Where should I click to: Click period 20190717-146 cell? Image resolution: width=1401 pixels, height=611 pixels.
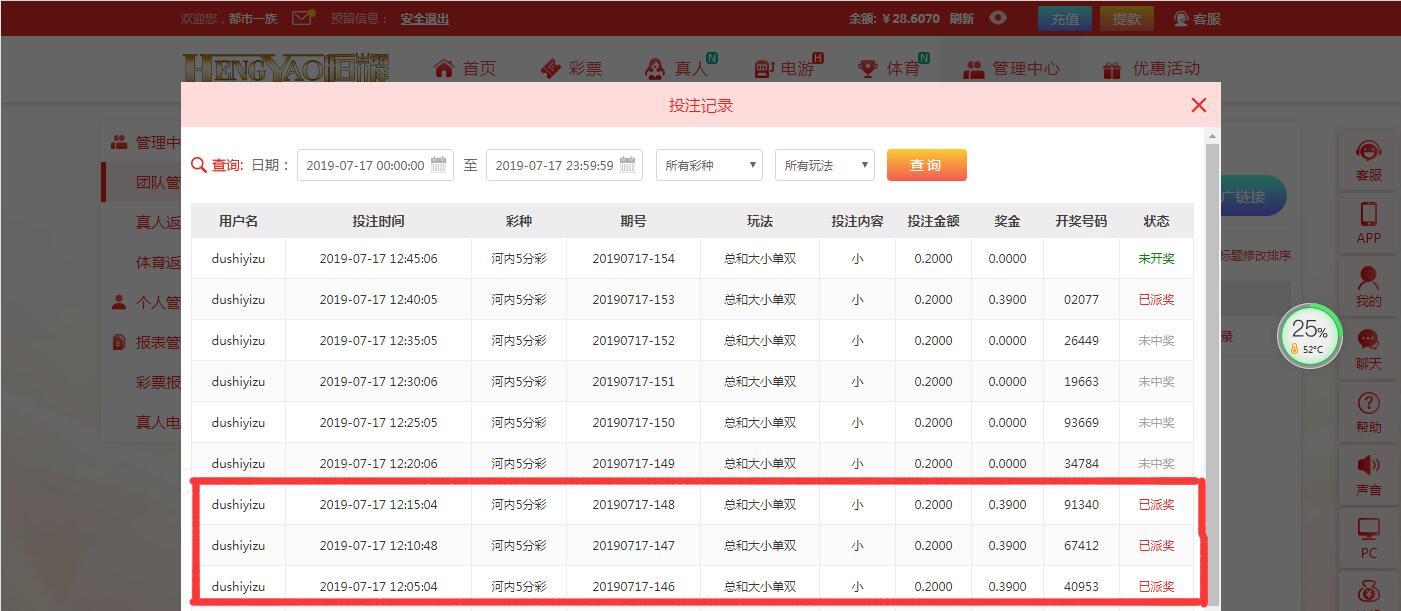[633, 586]
